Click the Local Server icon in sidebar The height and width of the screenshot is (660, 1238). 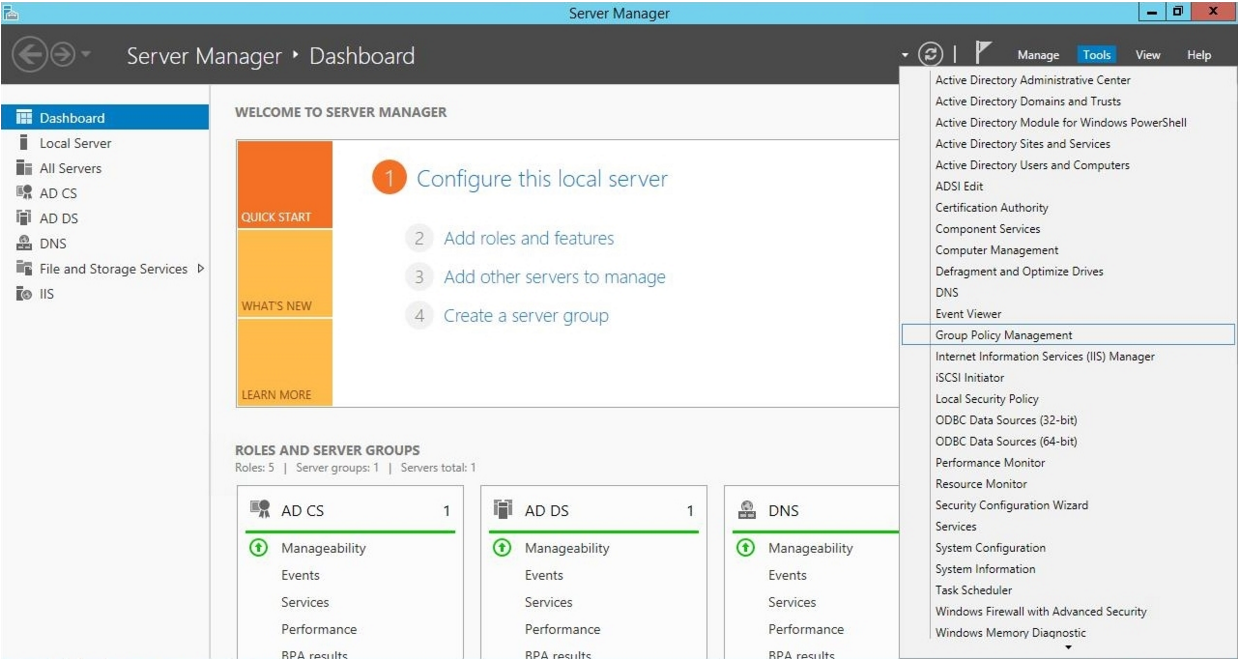click(x=26, y=143)
